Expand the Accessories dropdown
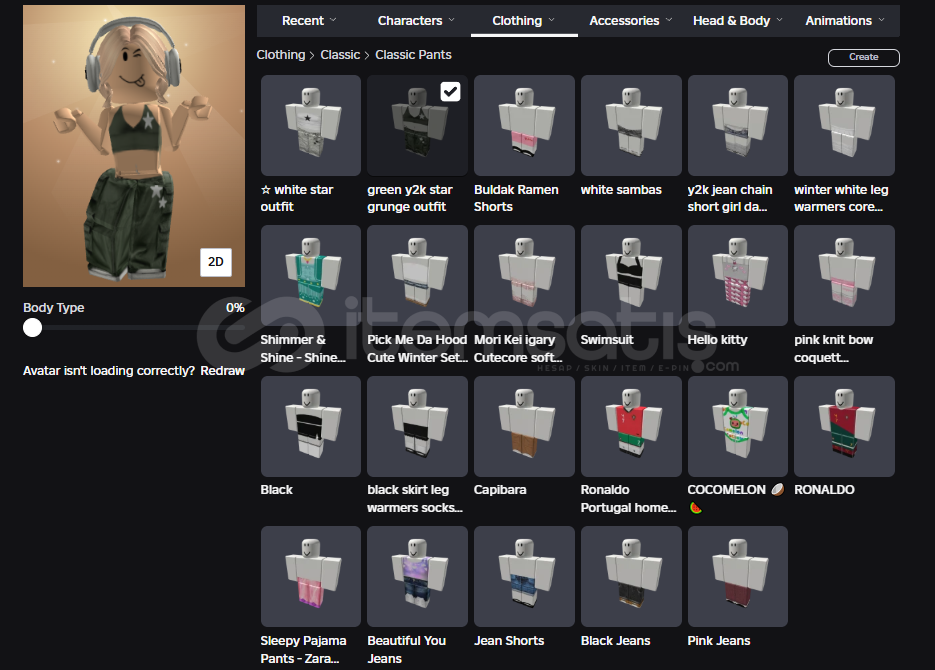This screenshot has height=670, width=935. (631, 21)
